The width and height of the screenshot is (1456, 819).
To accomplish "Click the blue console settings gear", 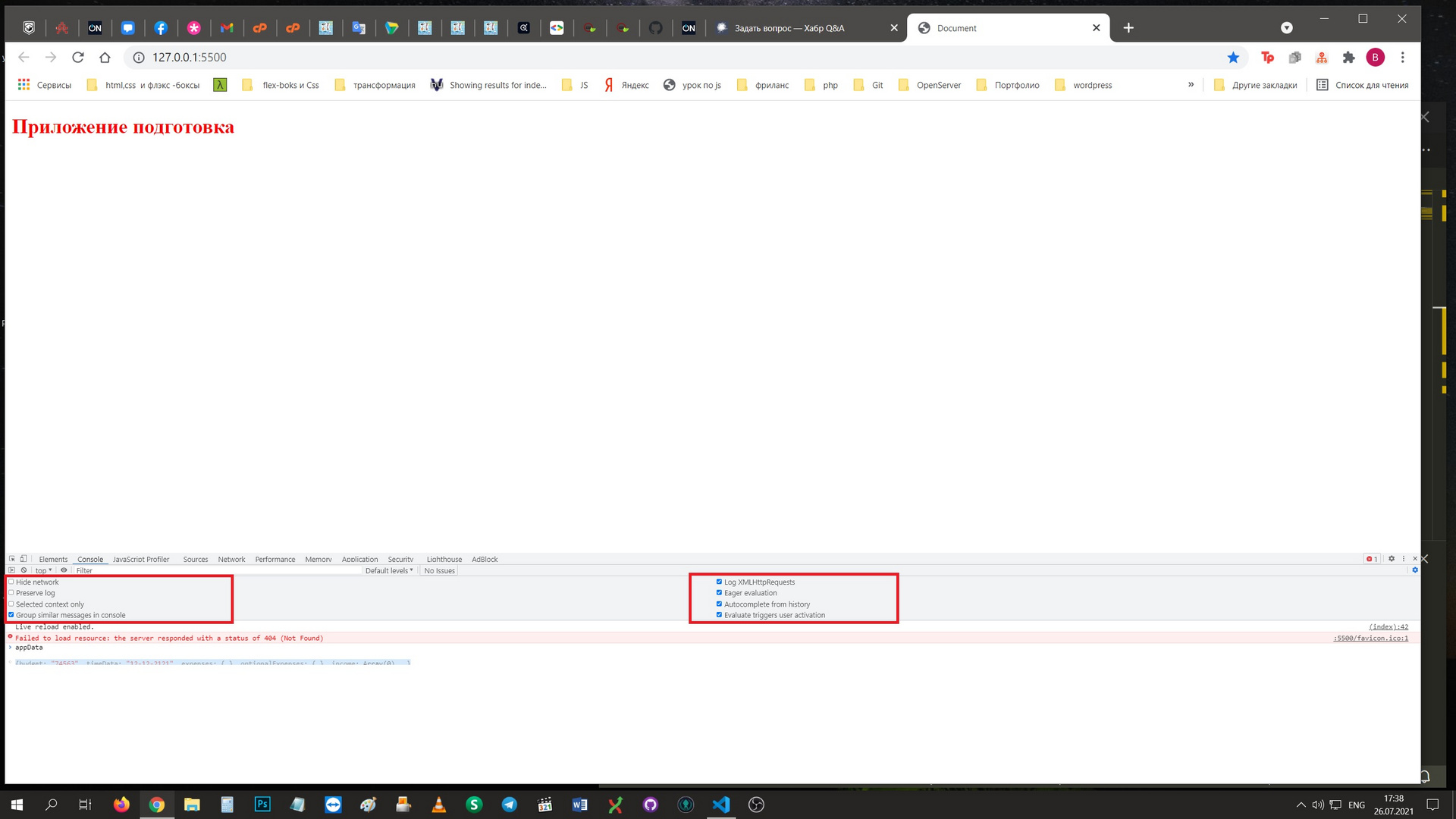I will 1415,570.
